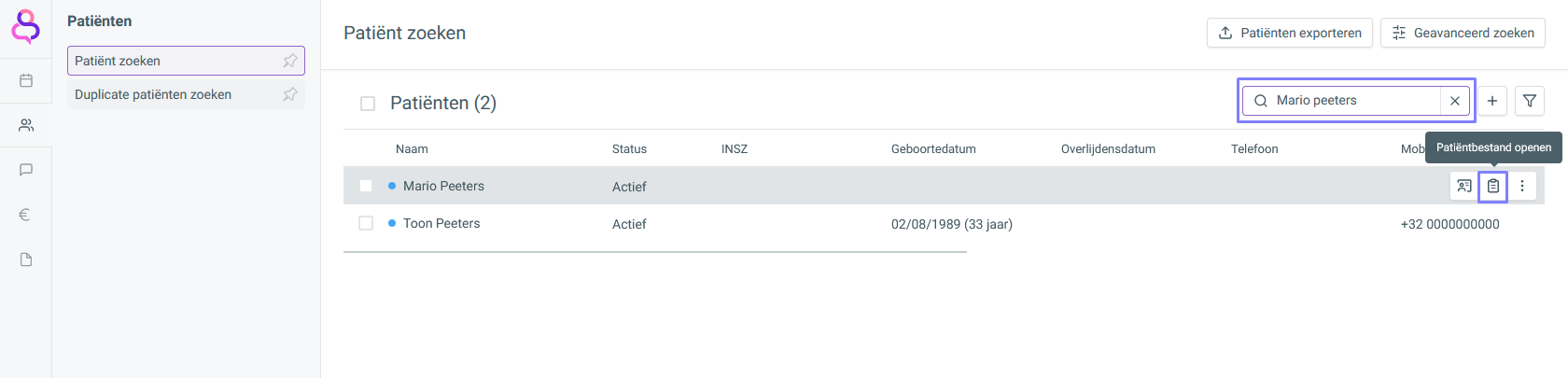This screenshot has height=378, width=1568.
Task: Tick the select-all Patiënten checkbox
Action: click(368, 104)
